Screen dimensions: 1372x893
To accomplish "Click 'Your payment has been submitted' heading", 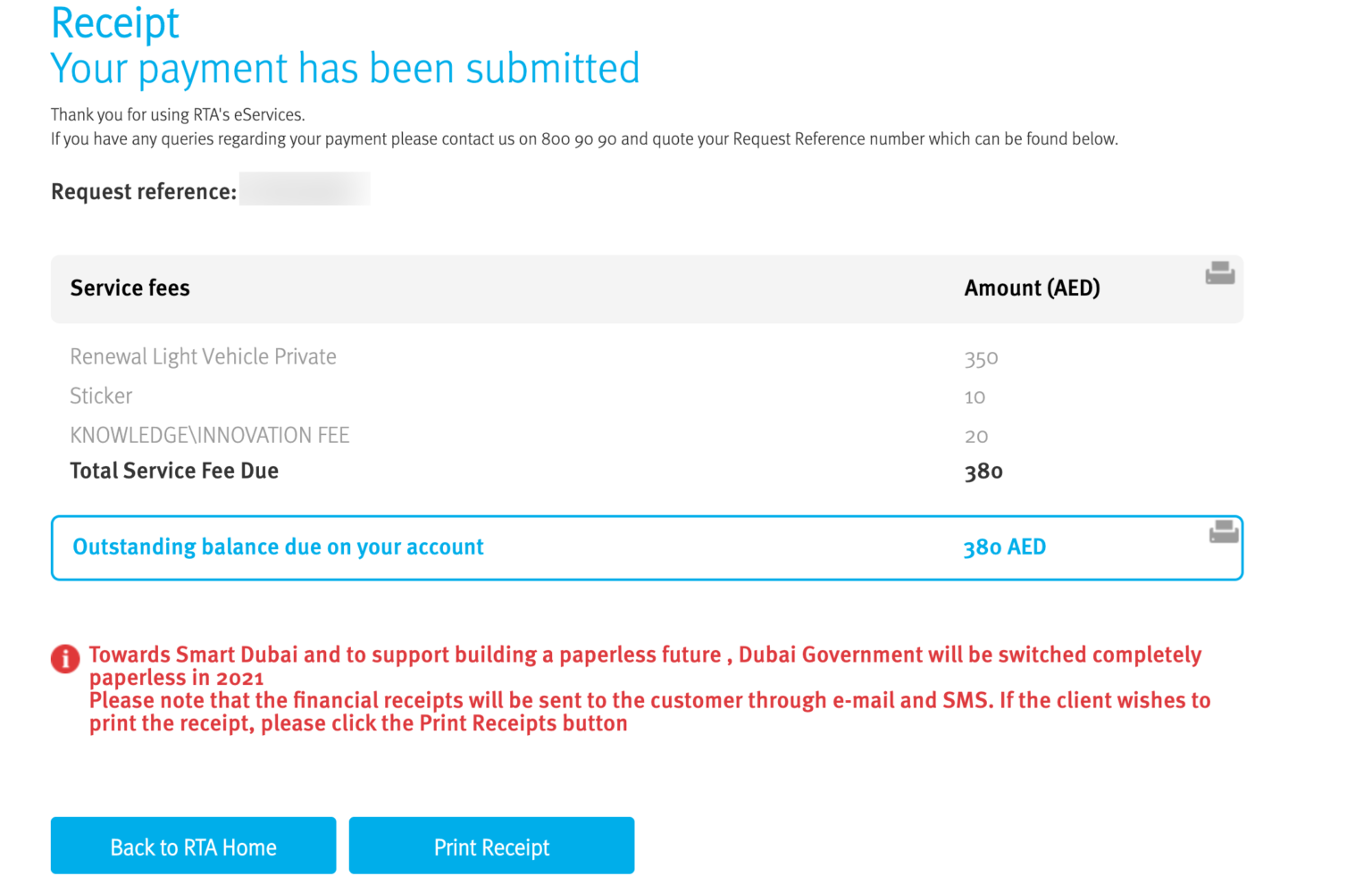I will (345, 69).
